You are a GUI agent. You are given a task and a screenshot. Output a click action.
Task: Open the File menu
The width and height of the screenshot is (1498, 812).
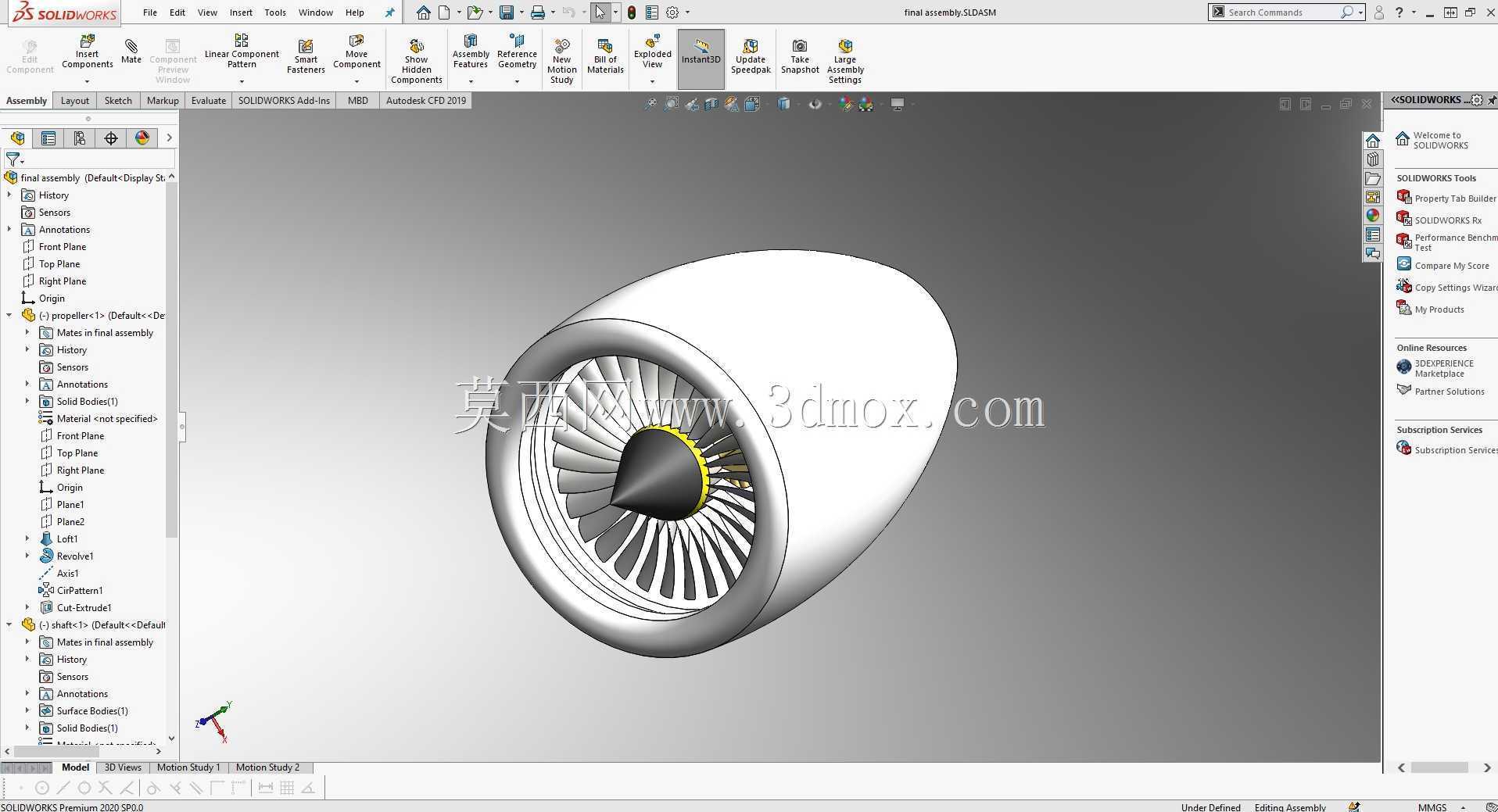click(150, 13)
